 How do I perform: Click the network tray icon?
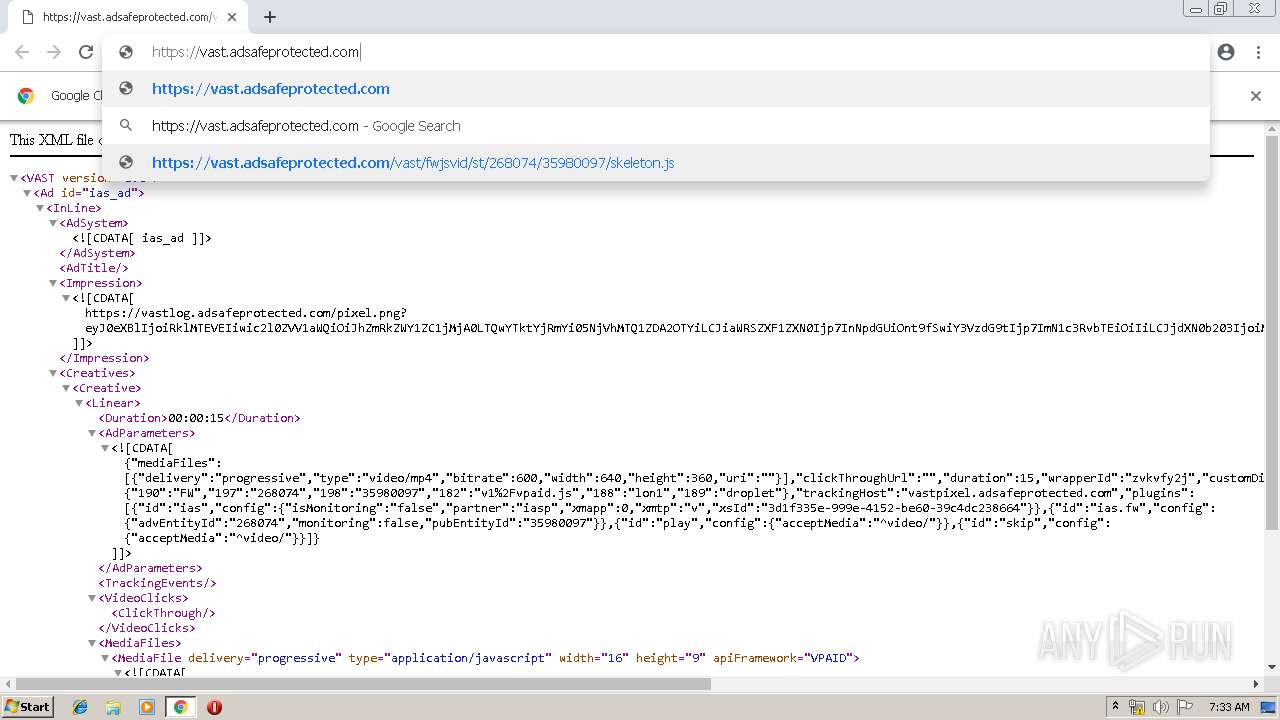tap(1137, 707)
